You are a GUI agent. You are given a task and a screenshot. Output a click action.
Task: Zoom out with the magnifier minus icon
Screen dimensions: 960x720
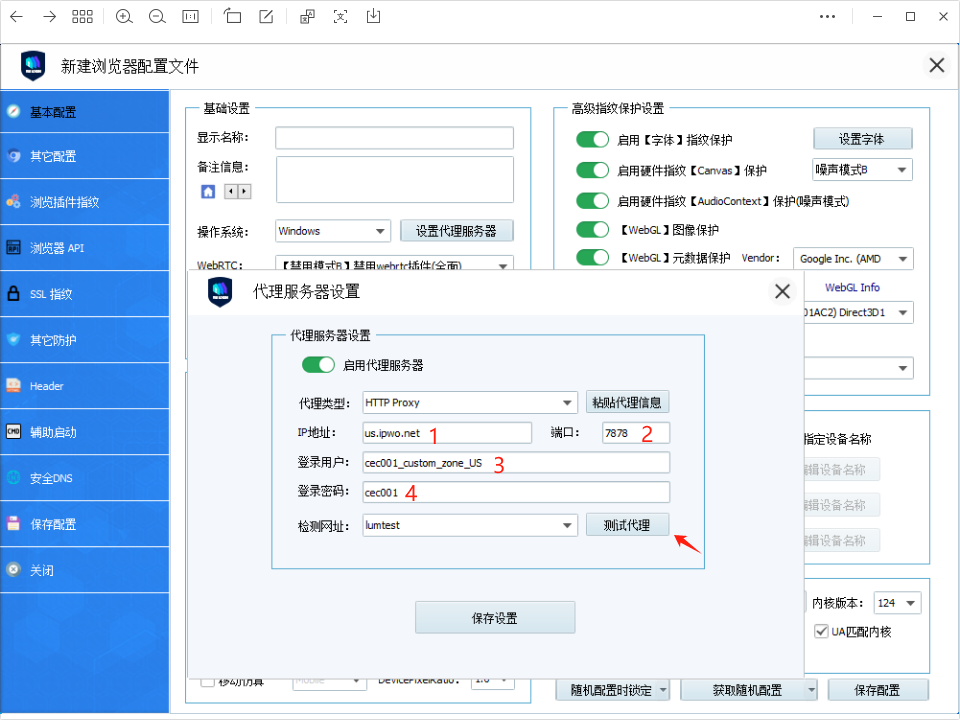coord(157,17)
